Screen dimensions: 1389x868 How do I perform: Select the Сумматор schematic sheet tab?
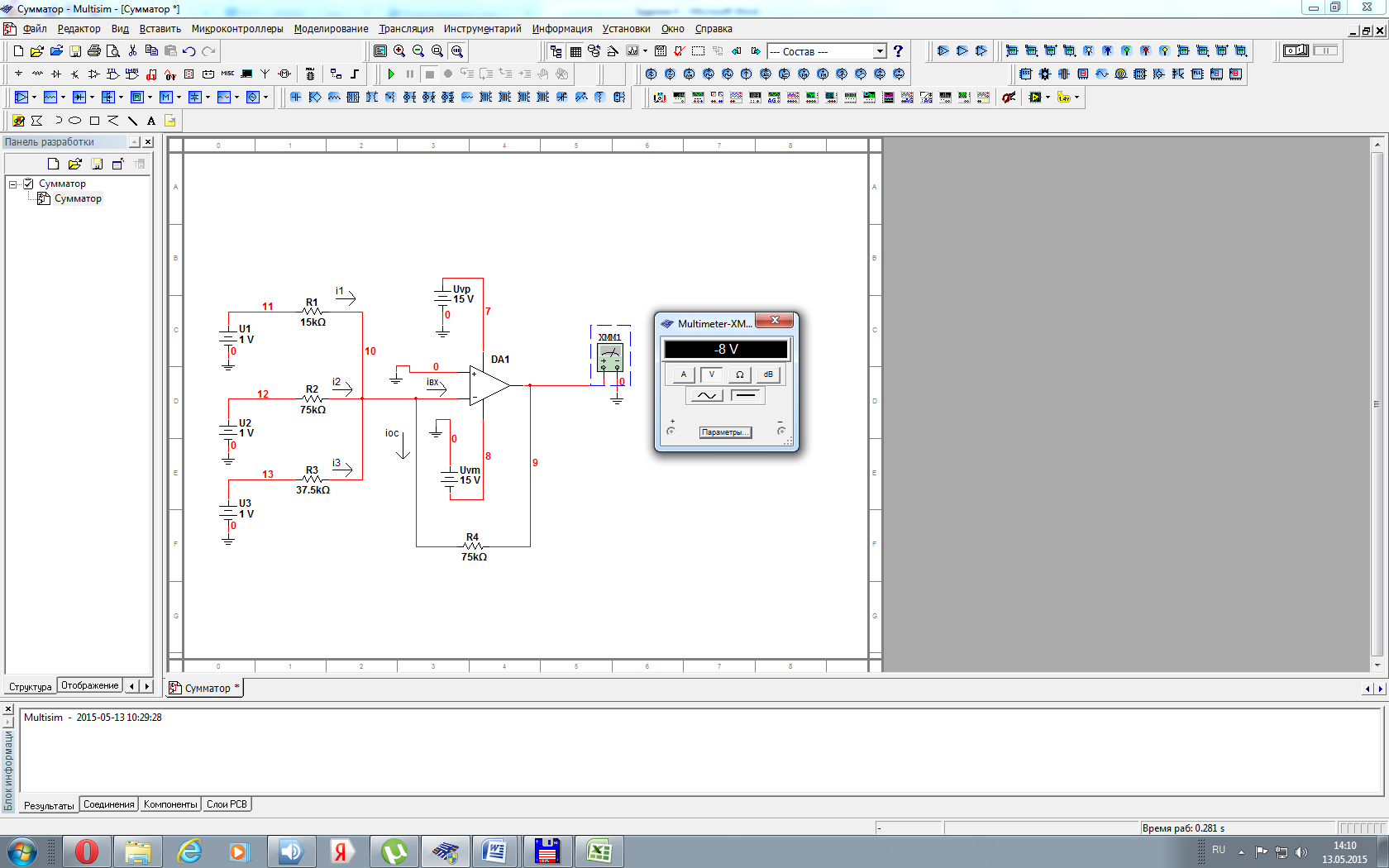204,688
